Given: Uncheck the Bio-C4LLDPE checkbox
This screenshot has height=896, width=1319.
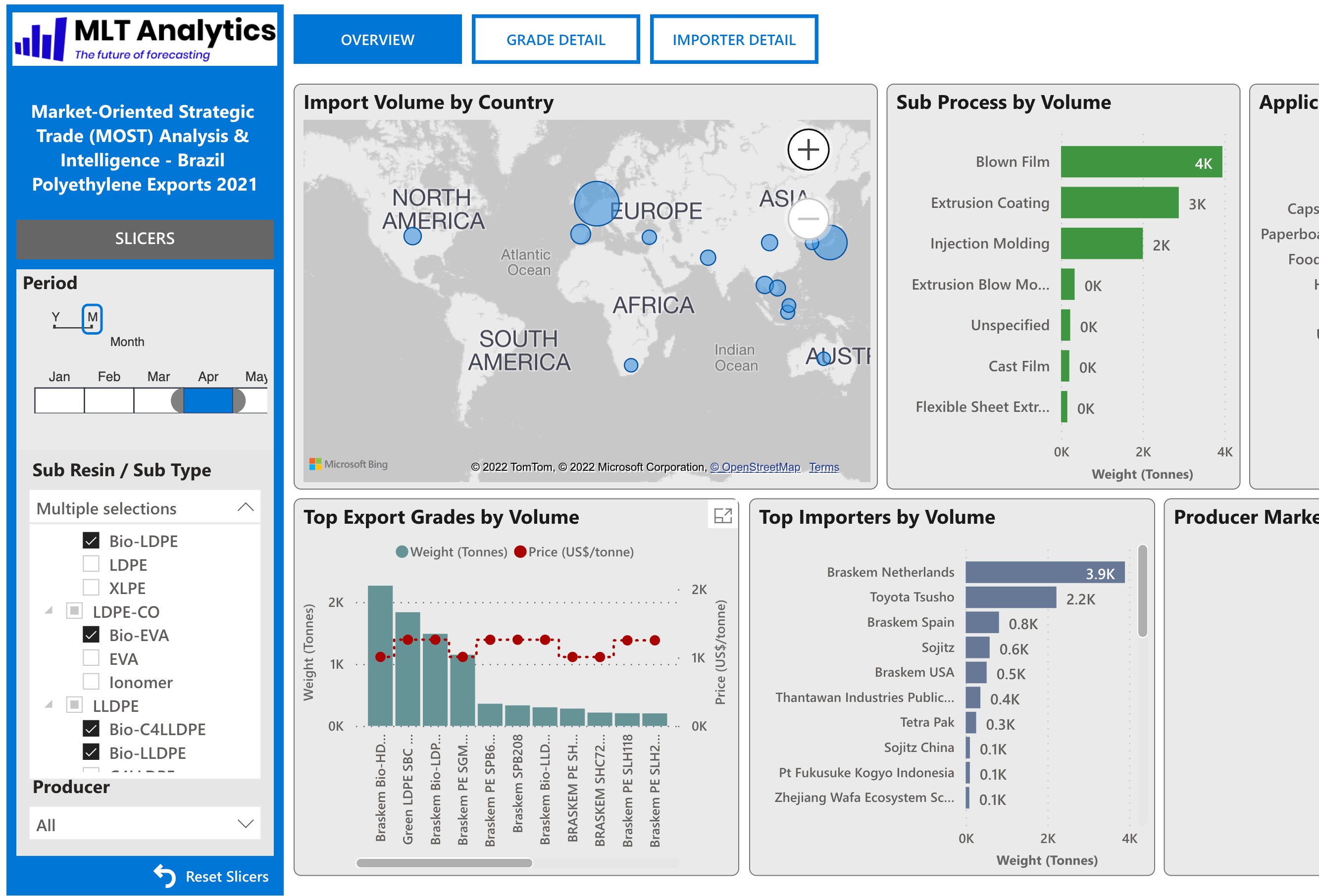Looking at the screenshot, I should pyautogui.click(x=91, y=729).
